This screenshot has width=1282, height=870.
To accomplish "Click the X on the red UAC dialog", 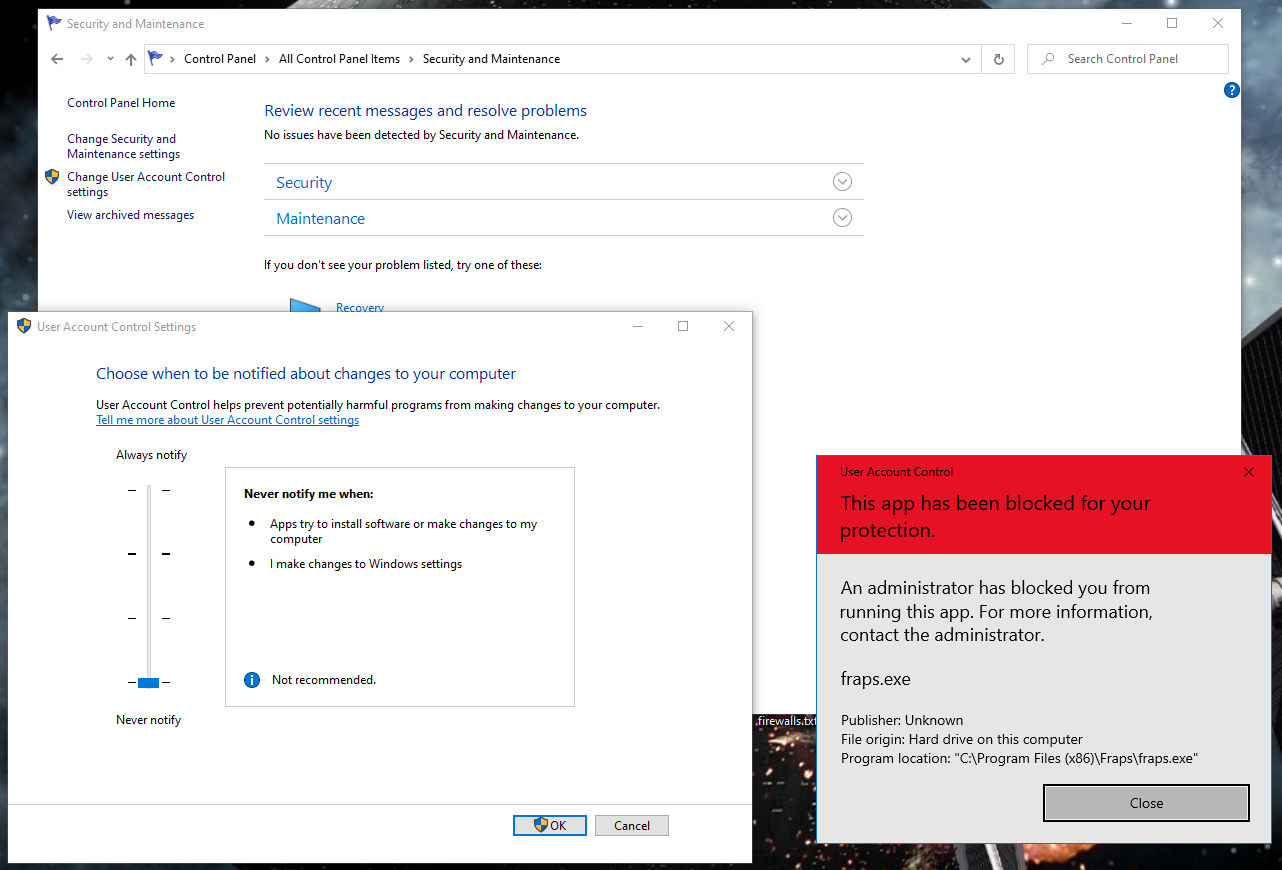I will pos(1248,472).
